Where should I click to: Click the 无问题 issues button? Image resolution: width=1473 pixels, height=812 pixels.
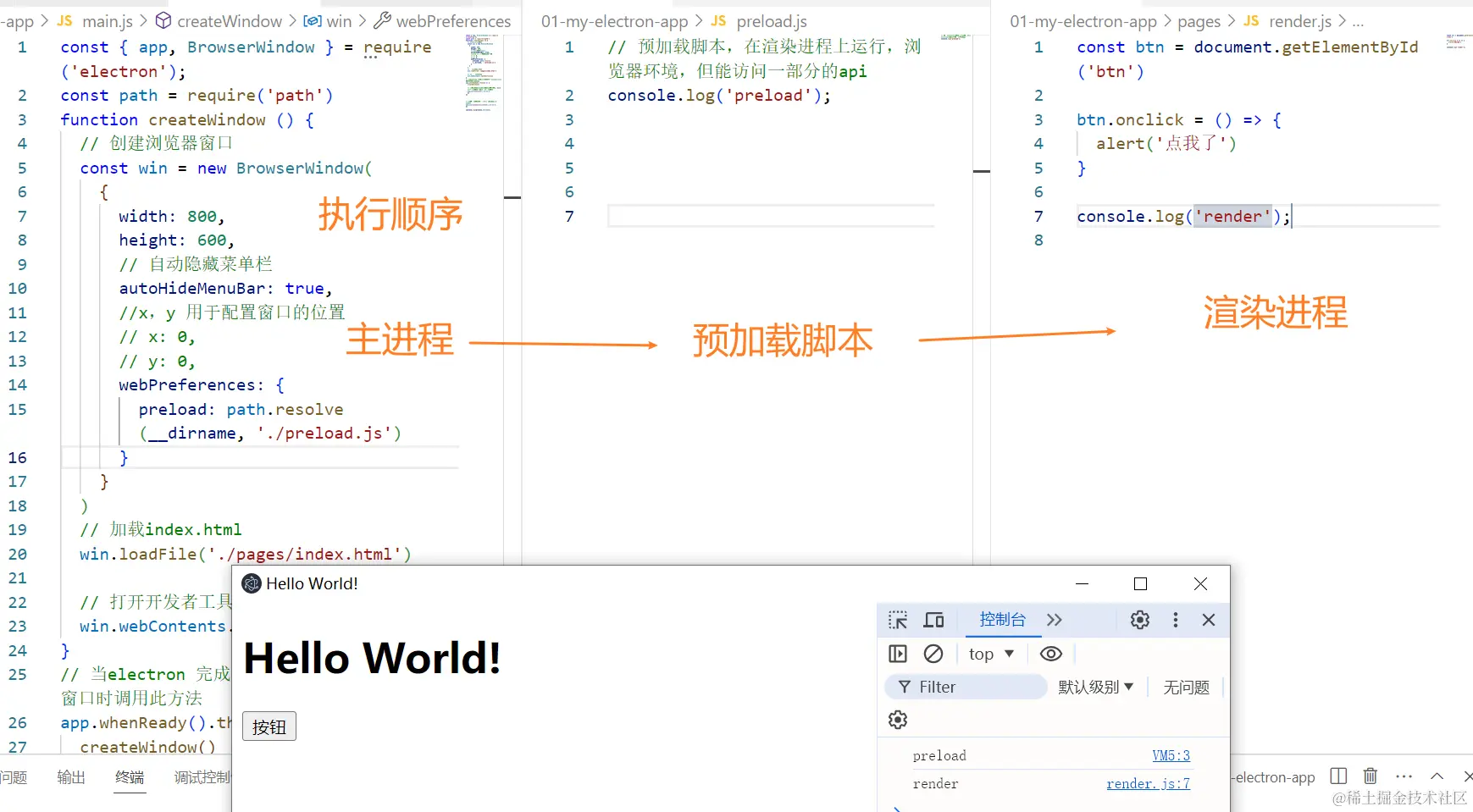tap(1186, 687)
